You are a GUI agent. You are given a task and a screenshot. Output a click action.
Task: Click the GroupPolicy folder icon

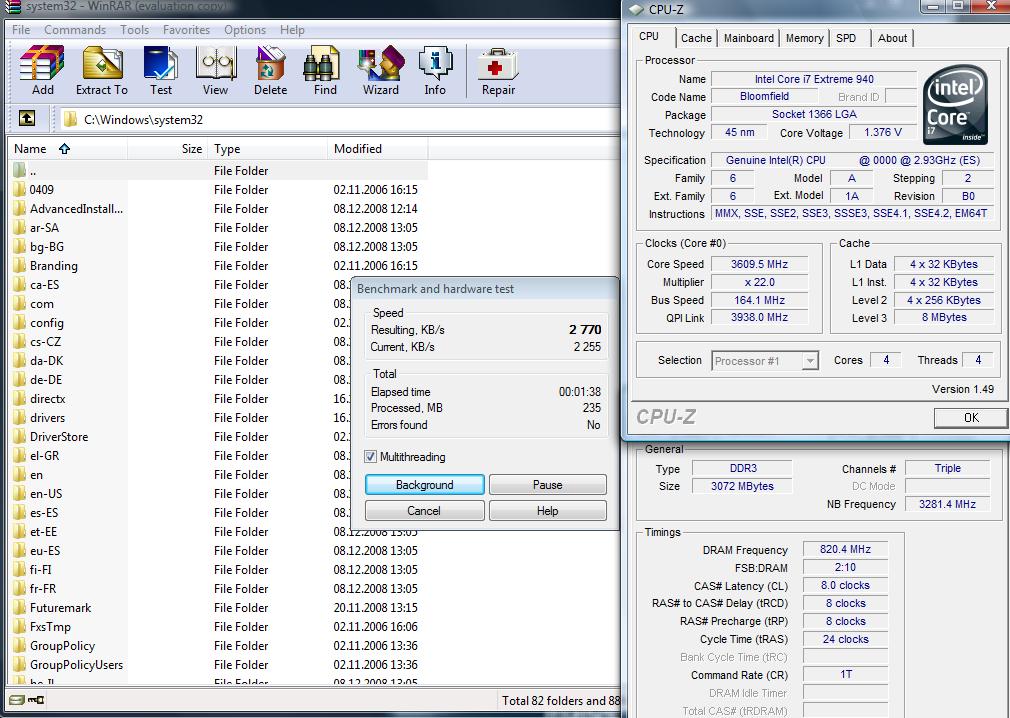[19, 645]
